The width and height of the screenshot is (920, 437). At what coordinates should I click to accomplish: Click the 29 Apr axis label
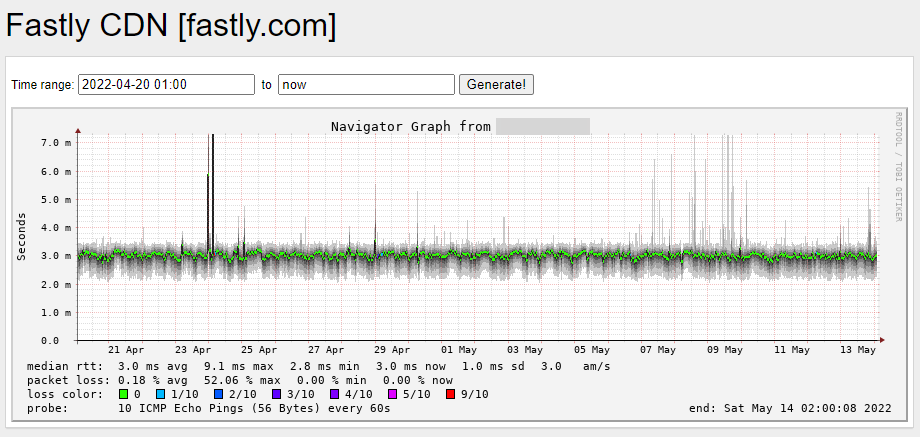point(393,350)
